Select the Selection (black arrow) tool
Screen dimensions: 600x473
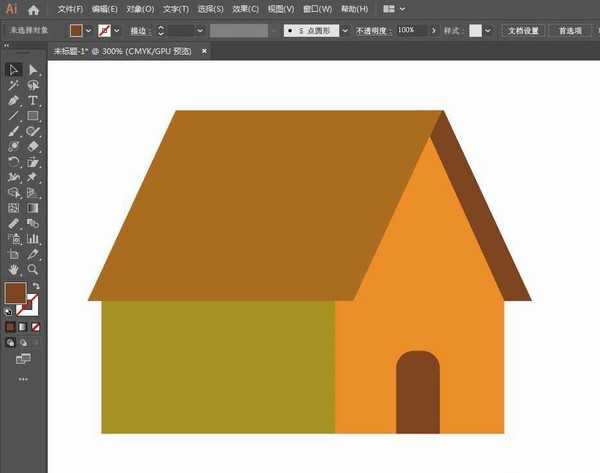[14, 70]
